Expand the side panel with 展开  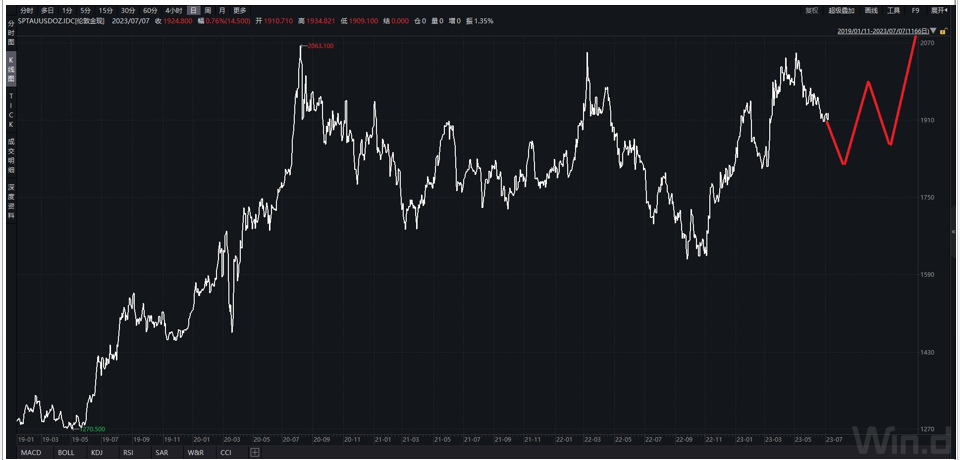coord(939,10)
